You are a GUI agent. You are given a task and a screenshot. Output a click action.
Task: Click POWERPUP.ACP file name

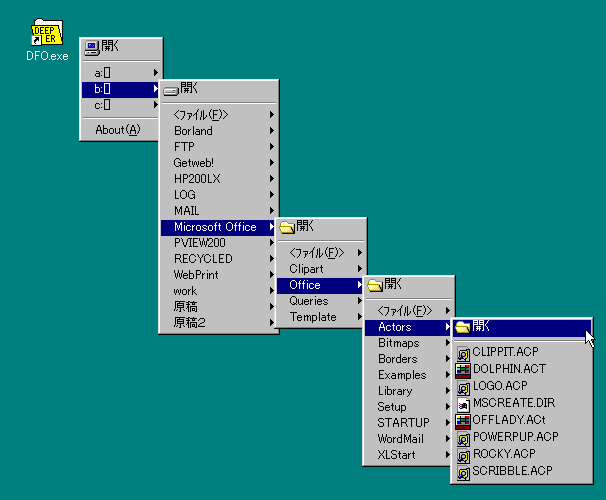[516, 437]
